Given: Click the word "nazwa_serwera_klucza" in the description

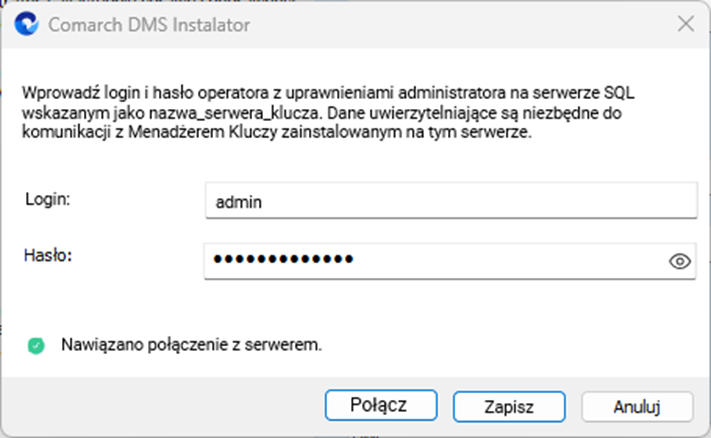Looking at the screenshot, I should pyautogui.click(x=236, y=113).
